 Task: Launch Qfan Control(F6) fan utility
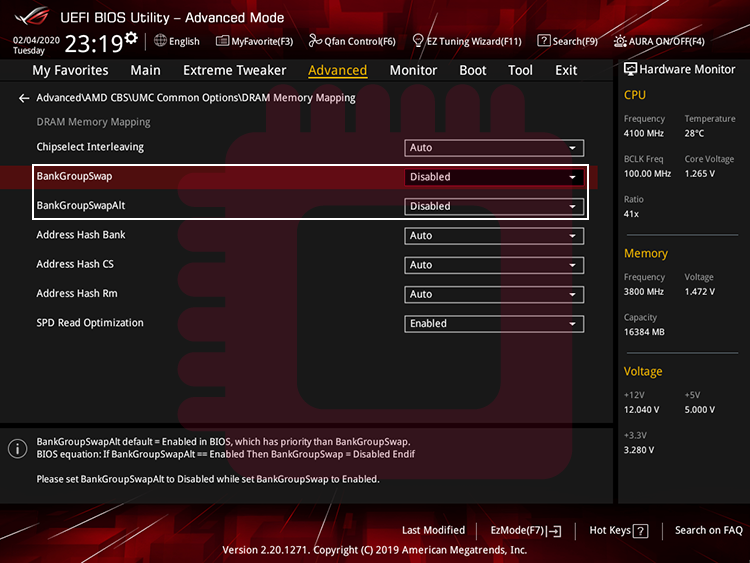coord(352,41)
